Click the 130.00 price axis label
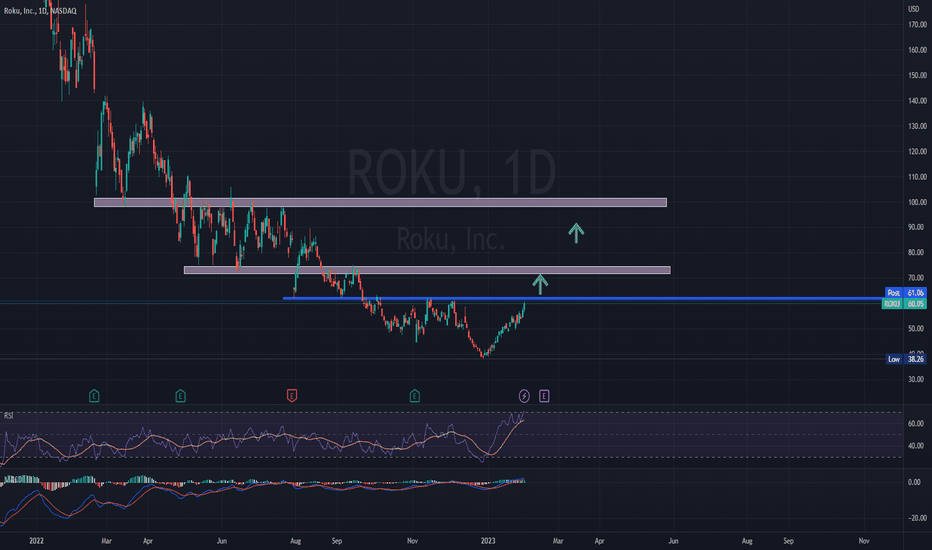 click(x=917, y=126)
